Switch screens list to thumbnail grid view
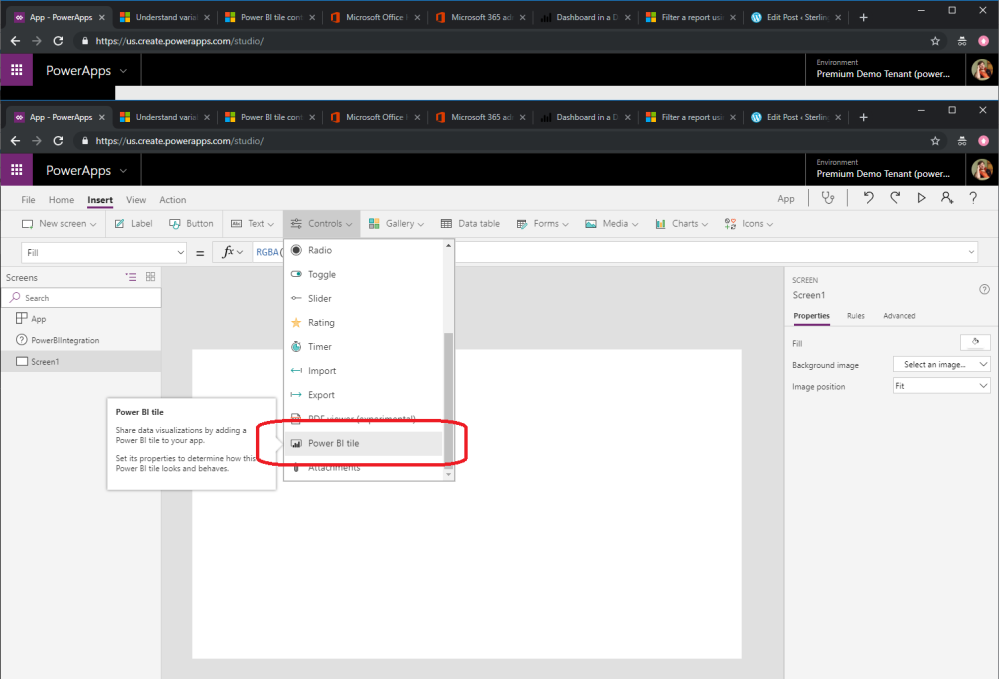 150,277
